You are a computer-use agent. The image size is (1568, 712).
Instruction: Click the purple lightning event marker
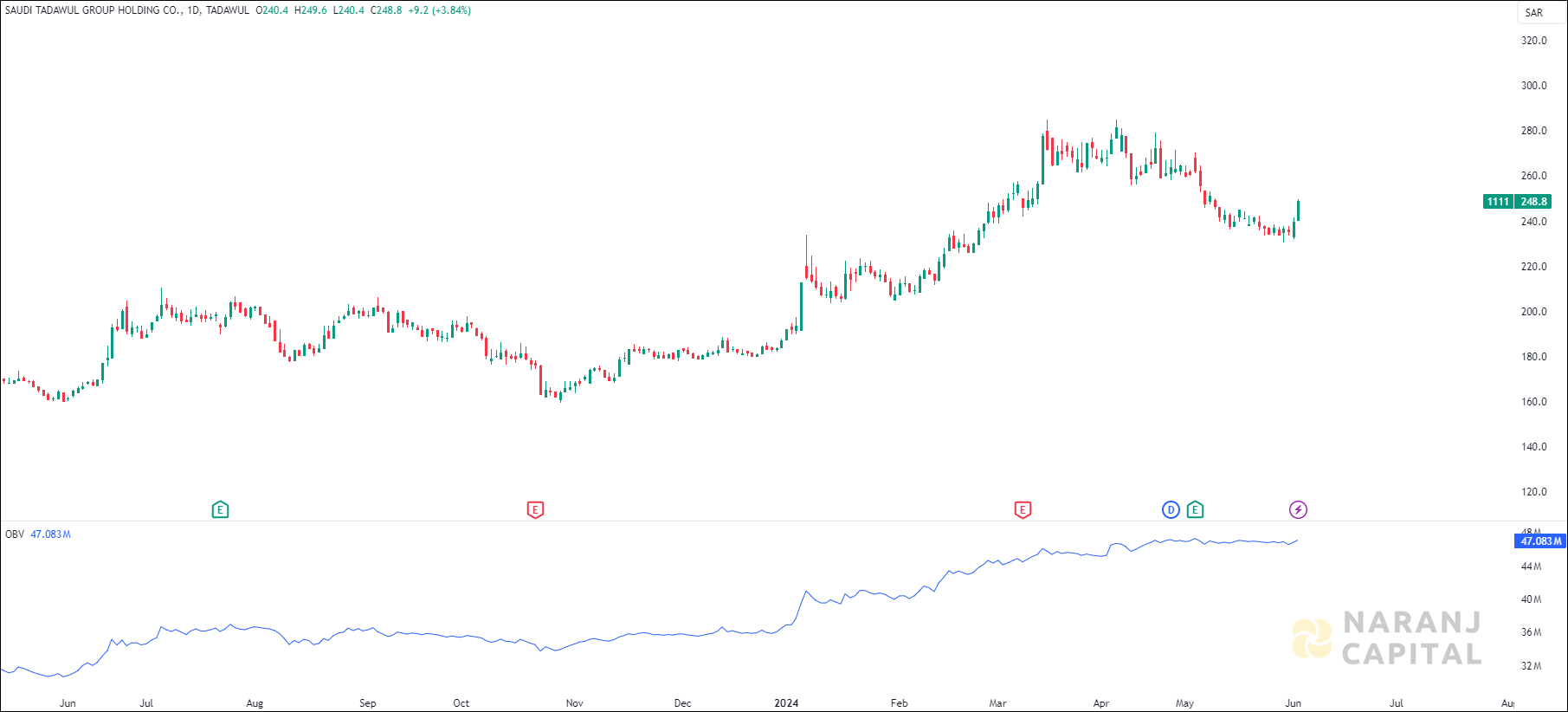coord(1298,510)
